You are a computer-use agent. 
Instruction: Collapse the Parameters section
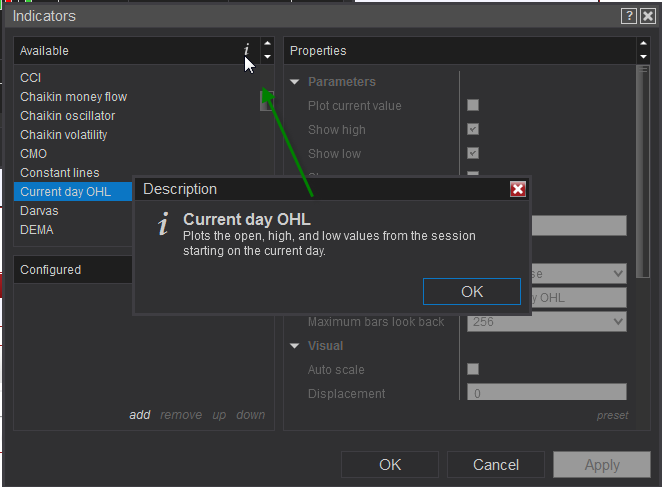295,82
